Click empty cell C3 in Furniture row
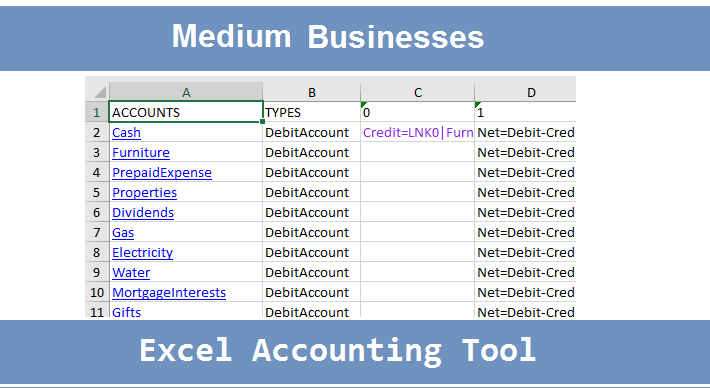The height and width of the screenshot is (388, 710). pyautogui.click(x=417, y=152)
